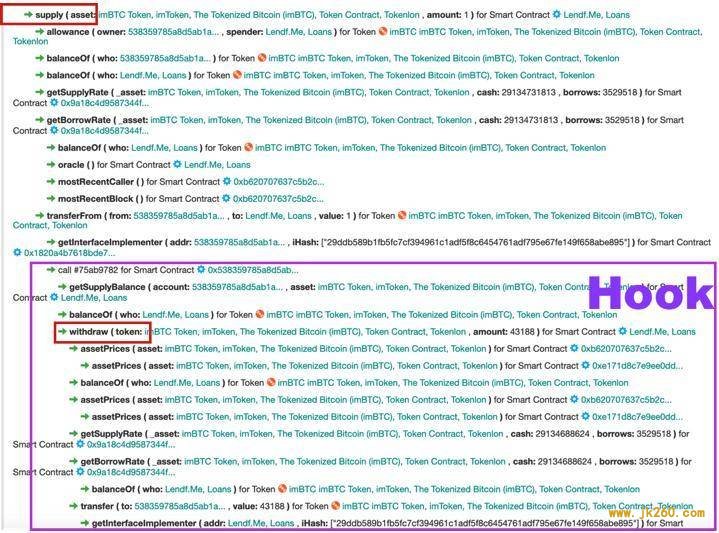The height and width of the screenshot is (533, 719).
Task: Open addr Lendf.Me, Loans link in bottom getInterfaceImplementer row
Action: pos(261,523)
